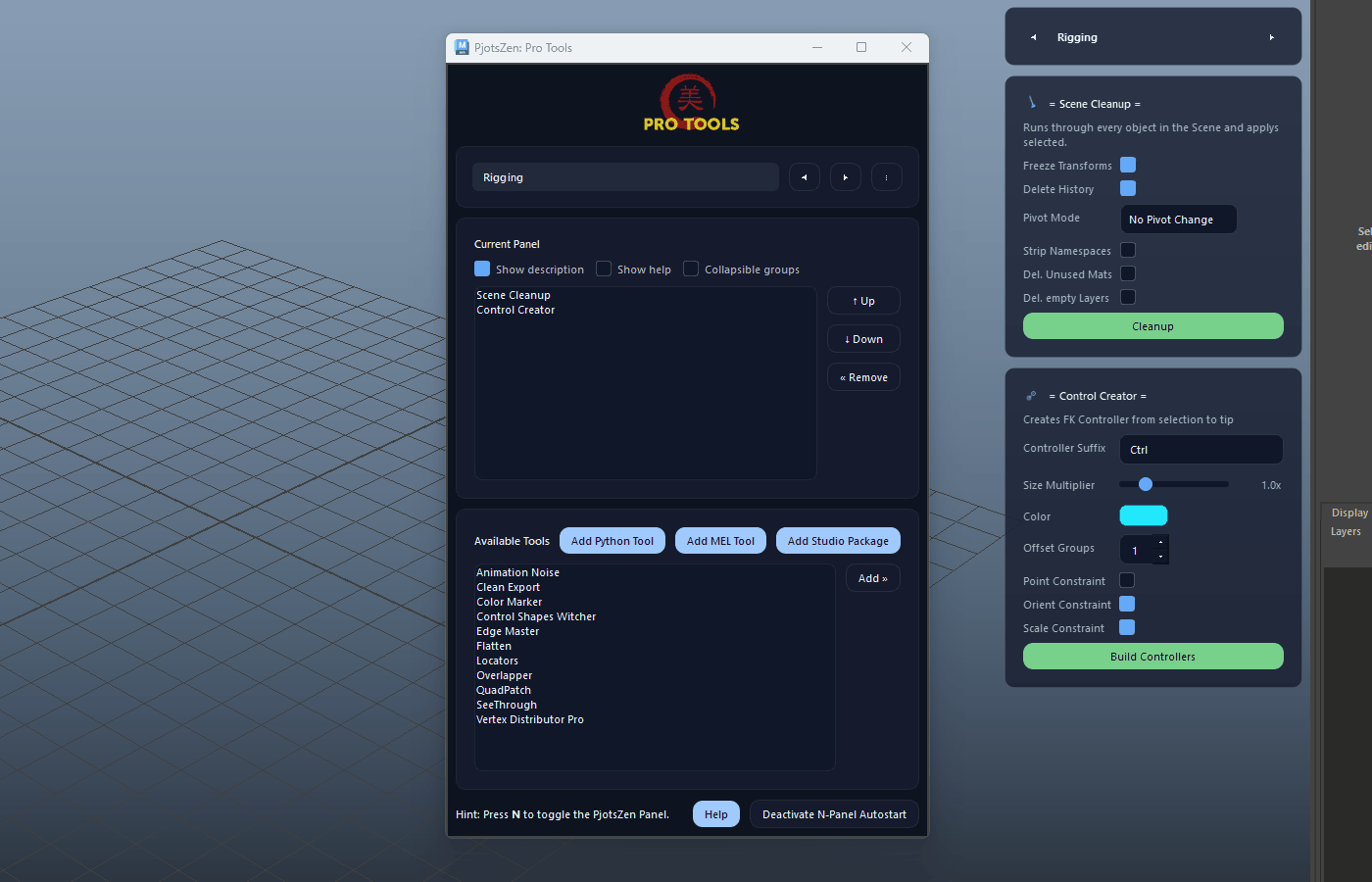Minimize the Pro Tools window
1372x882 pixels.
coord(817,47)
